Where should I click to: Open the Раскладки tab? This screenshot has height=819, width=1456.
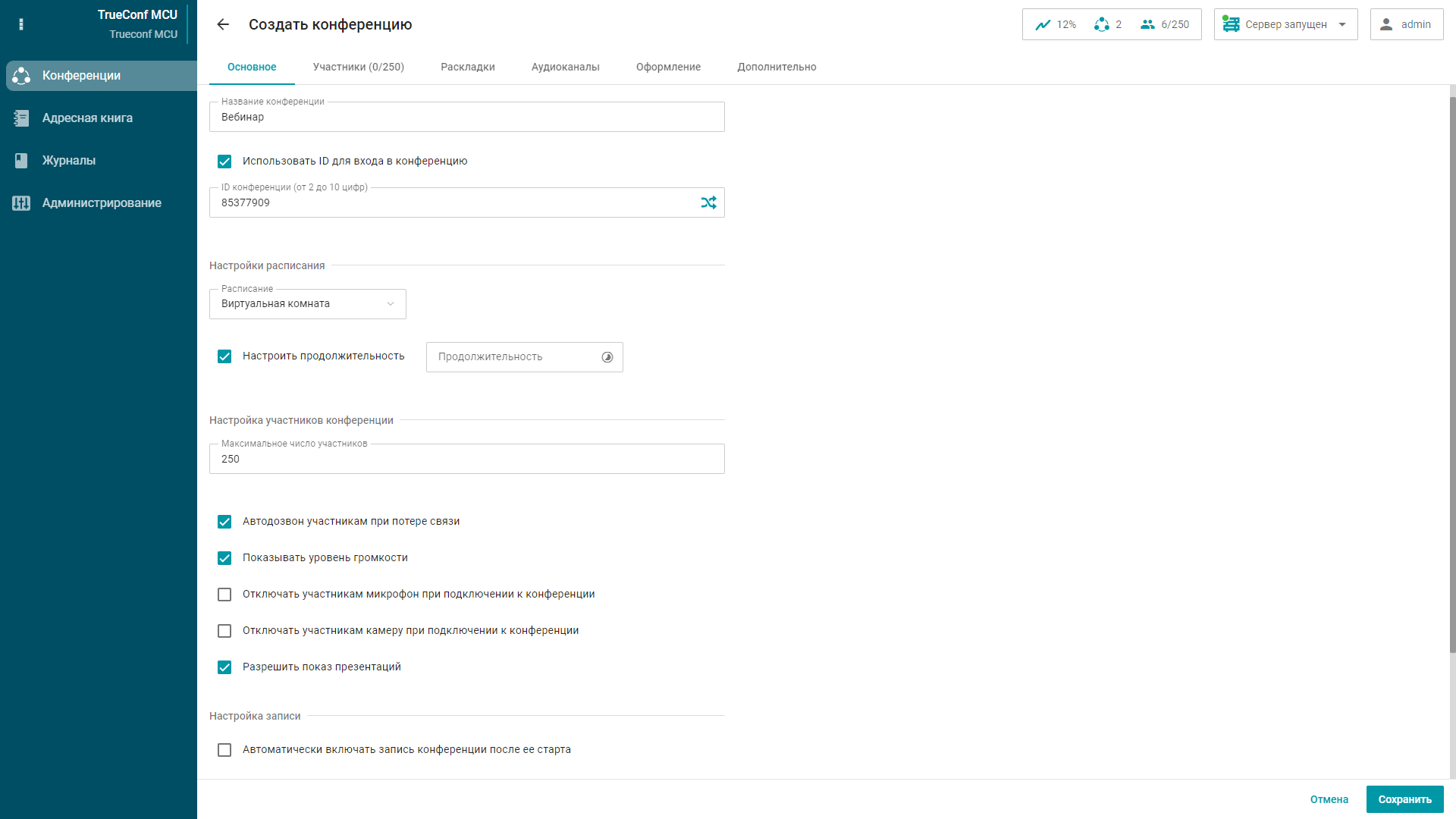click(467, 67)
